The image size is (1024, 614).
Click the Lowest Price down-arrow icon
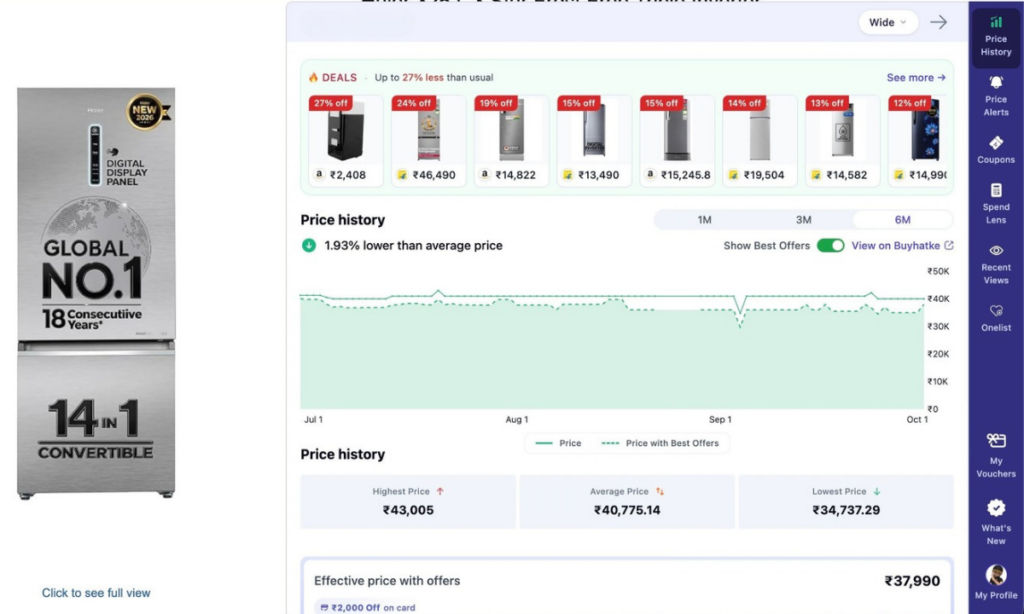[876, 491]
